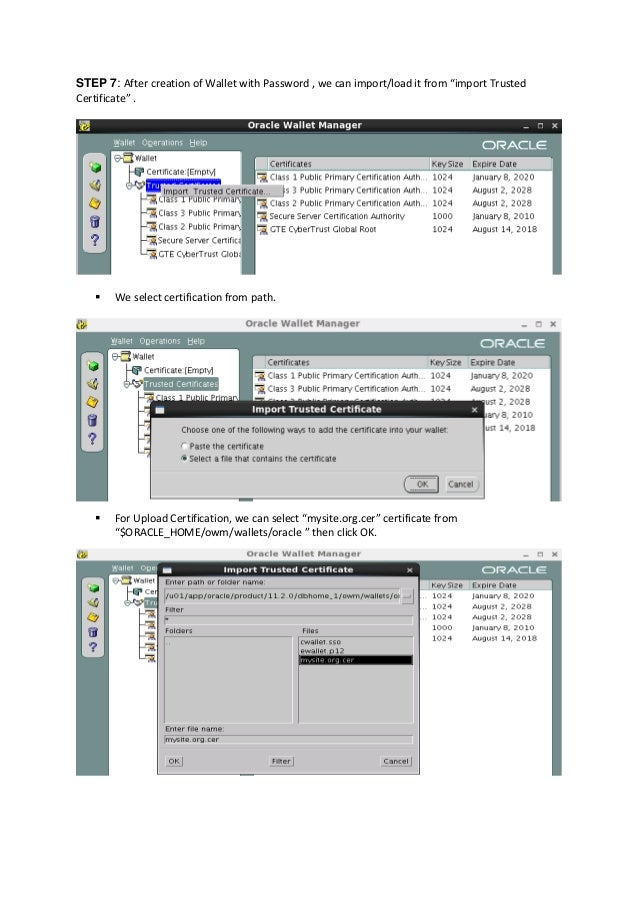638x903 pixels.
Task: Select ewallet.p12 in the Files list
Action: click(x=322, y=651)
